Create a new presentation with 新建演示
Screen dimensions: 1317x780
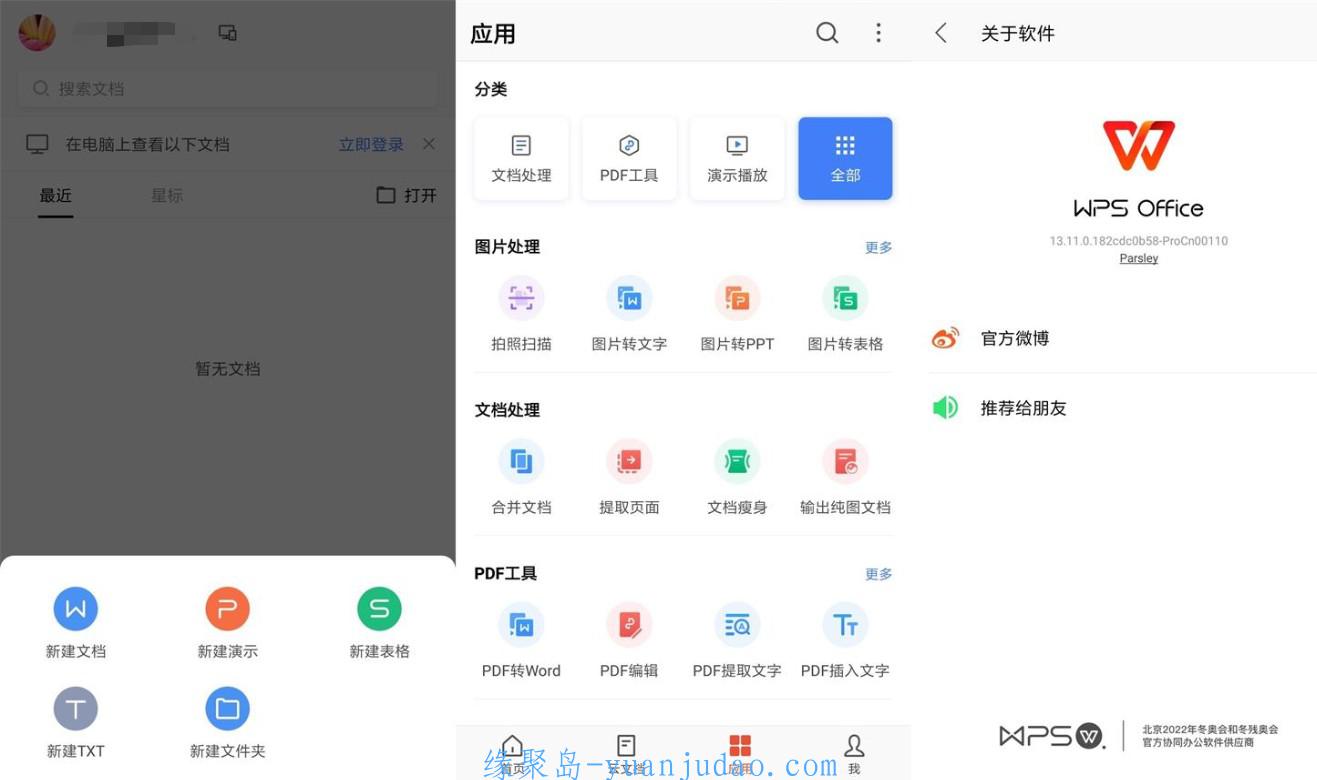point(227,609)
